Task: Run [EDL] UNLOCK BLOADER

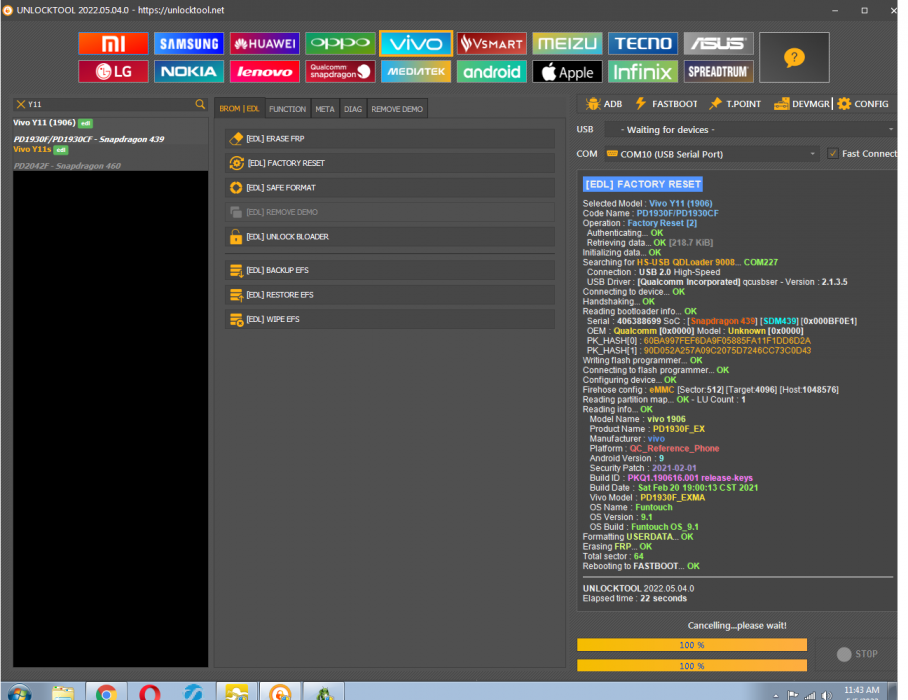Action: click(x=390, y=237)
